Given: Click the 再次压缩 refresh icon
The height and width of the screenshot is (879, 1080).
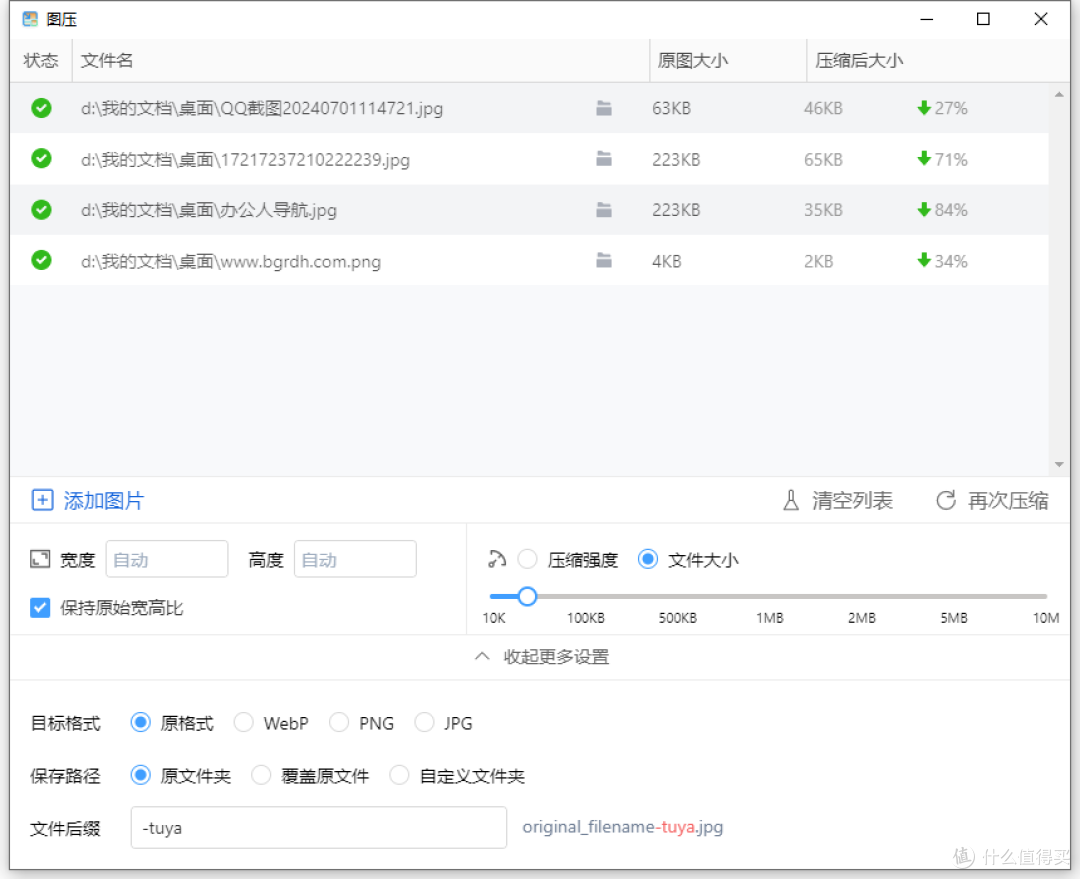Looking at the screenshot, I should coord(945,501).
